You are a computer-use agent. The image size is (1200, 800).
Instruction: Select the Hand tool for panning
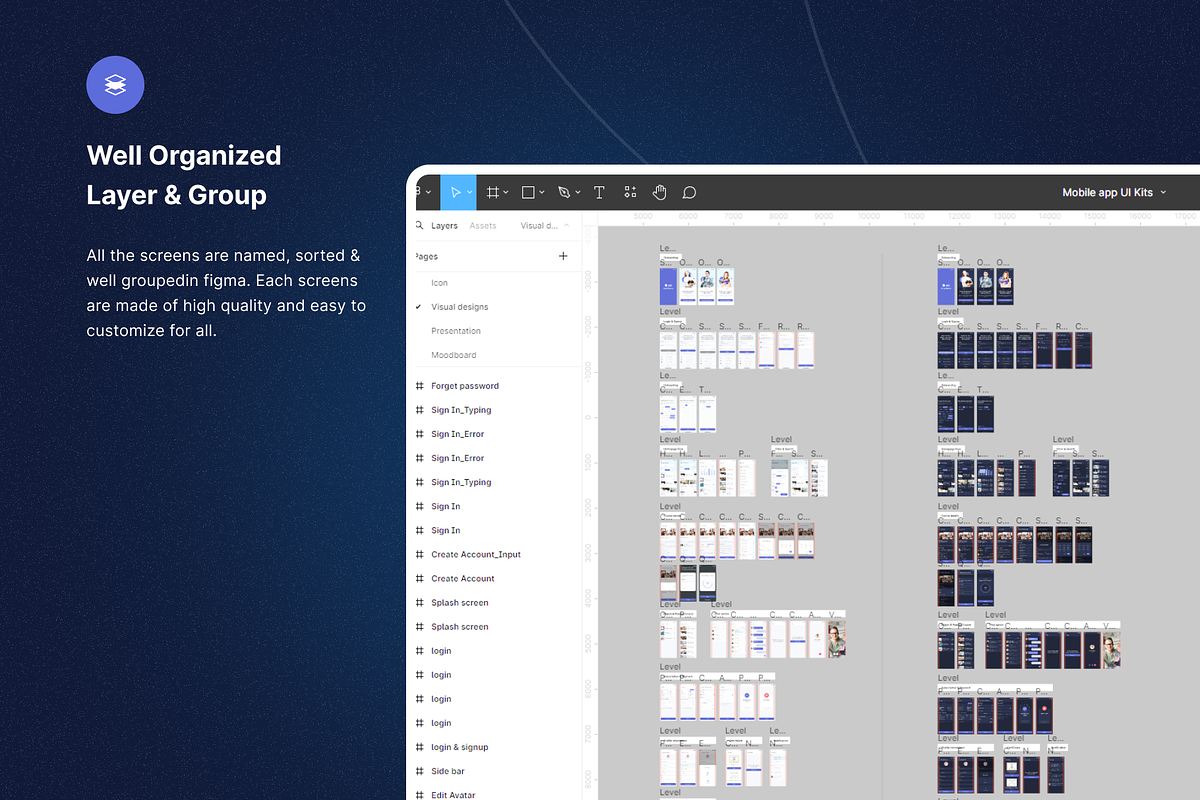659,192
